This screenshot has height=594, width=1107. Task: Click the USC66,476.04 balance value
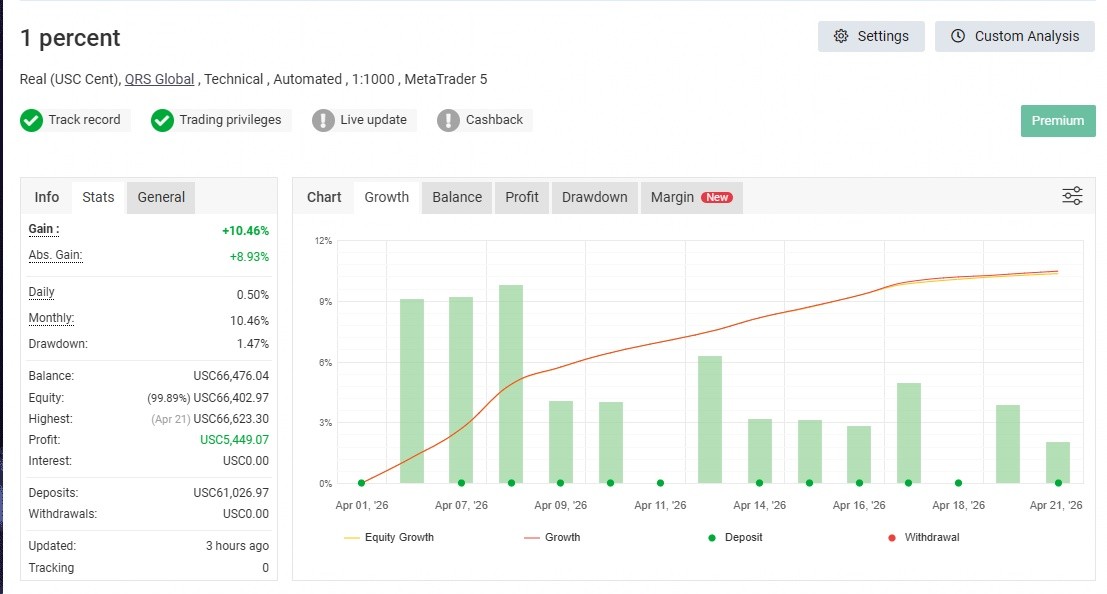point(231,376)
